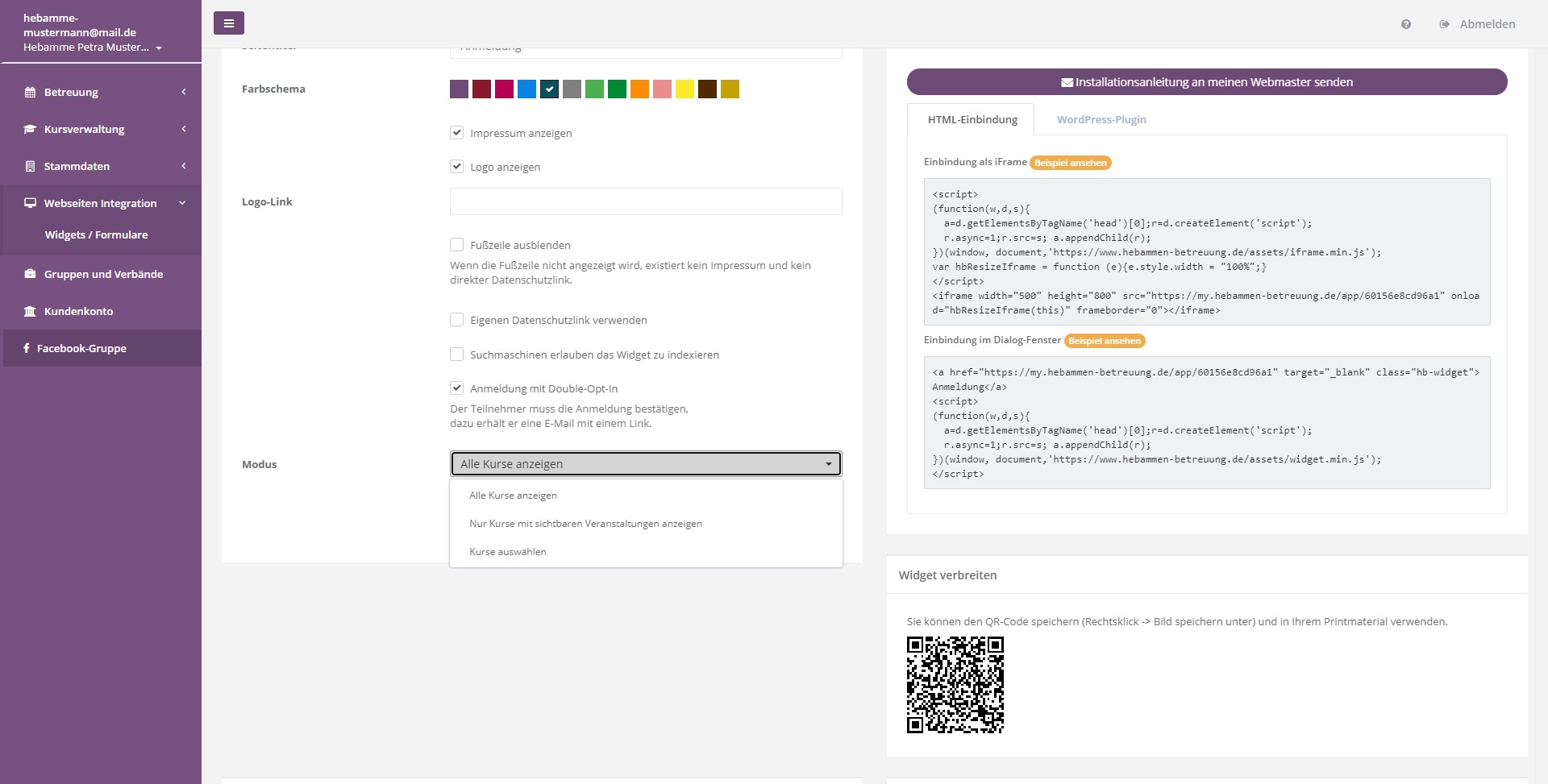Disable Anmeldung mit Double-Opt-In checkbox
The width and height of the screenshot is (1548, 784).
click(x=457, y=388)
